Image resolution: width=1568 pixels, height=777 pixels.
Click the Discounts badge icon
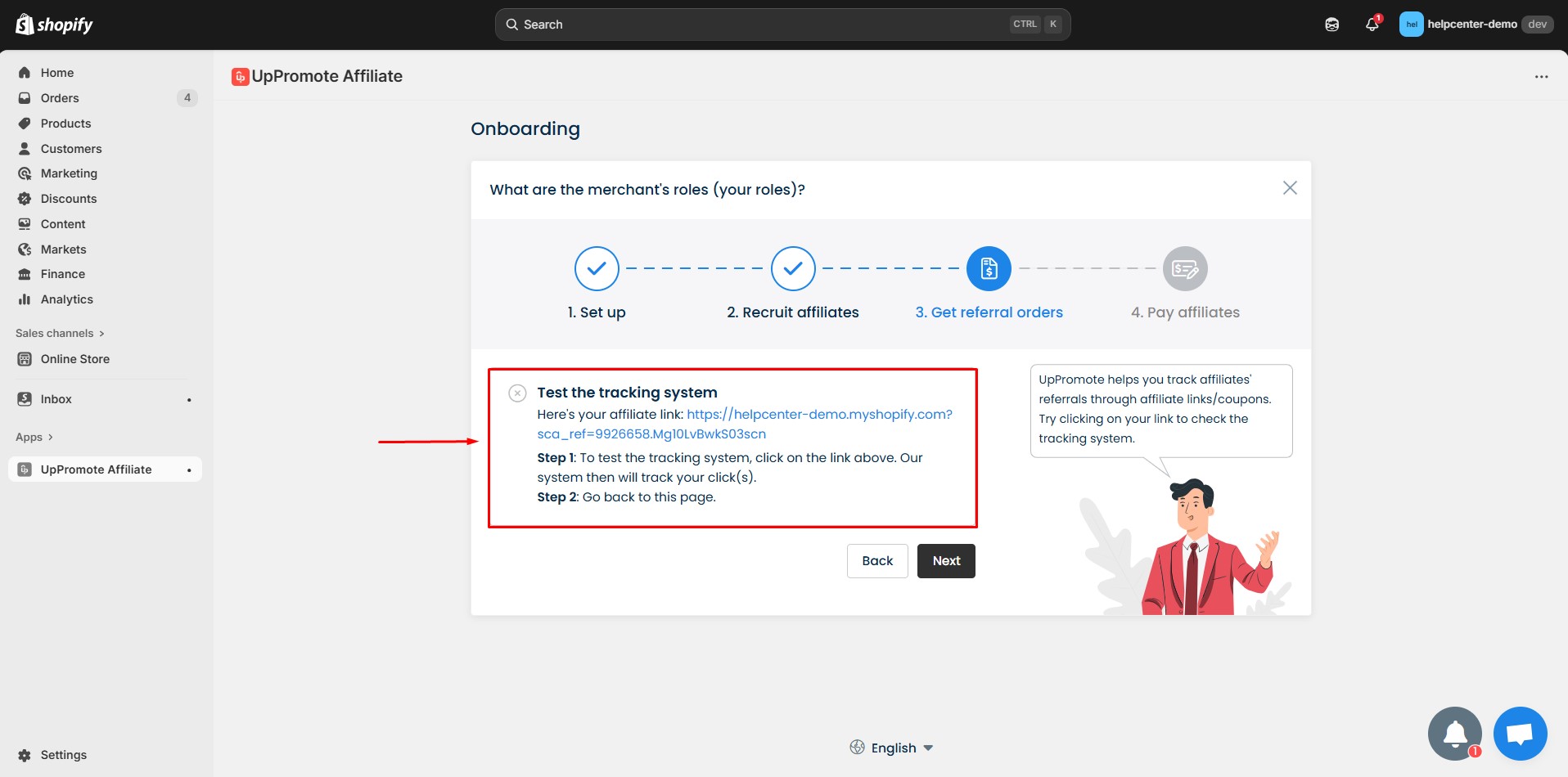point(25,199)
